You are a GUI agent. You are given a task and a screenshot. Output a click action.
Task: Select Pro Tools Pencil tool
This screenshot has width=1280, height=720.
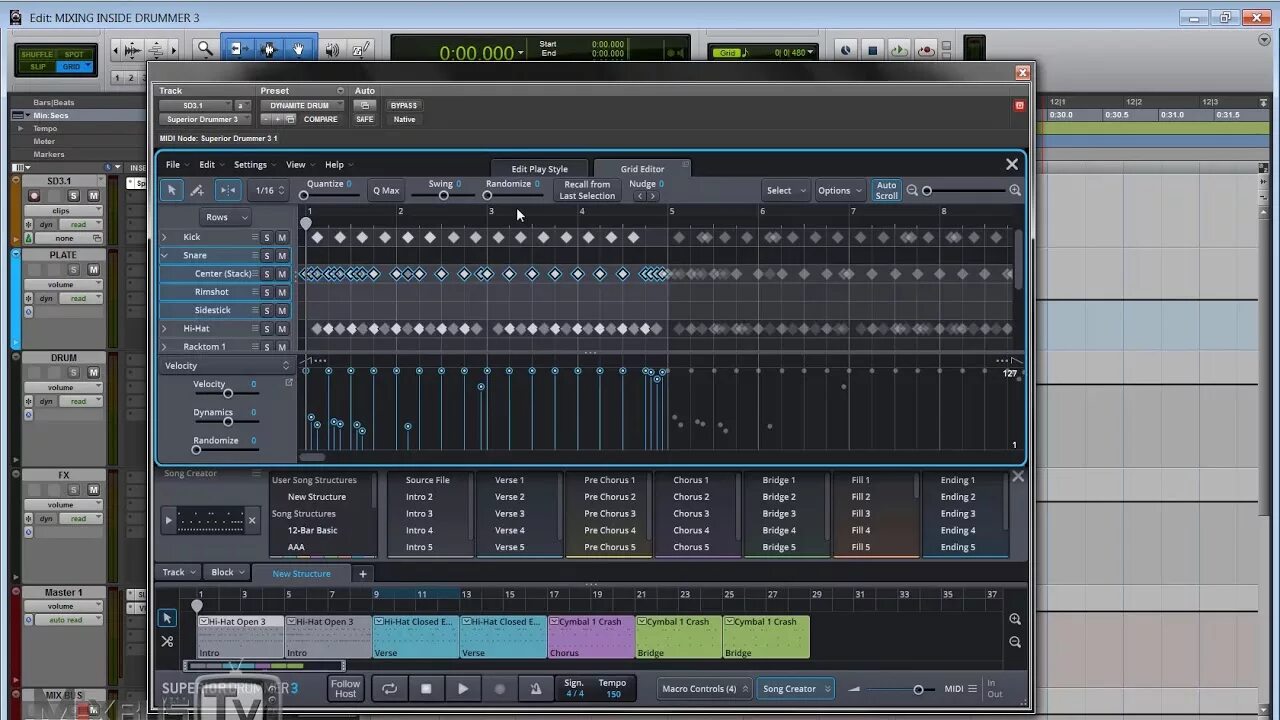click(361, 49)
